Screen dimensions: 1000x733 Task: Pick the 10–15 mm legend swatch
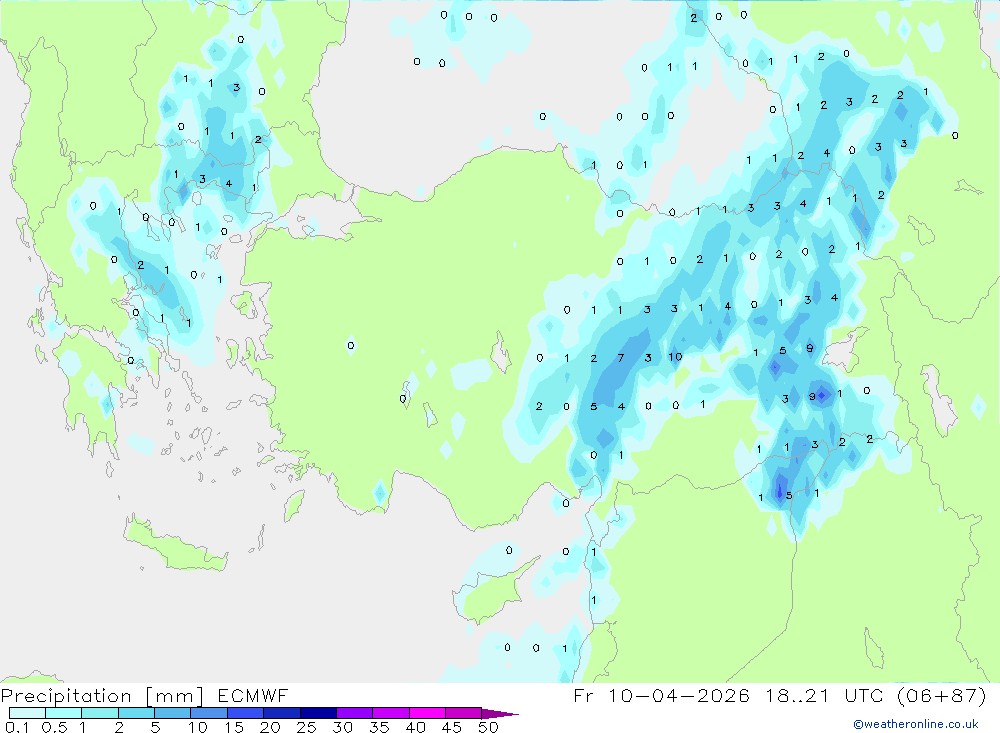(x=209, y=713)
